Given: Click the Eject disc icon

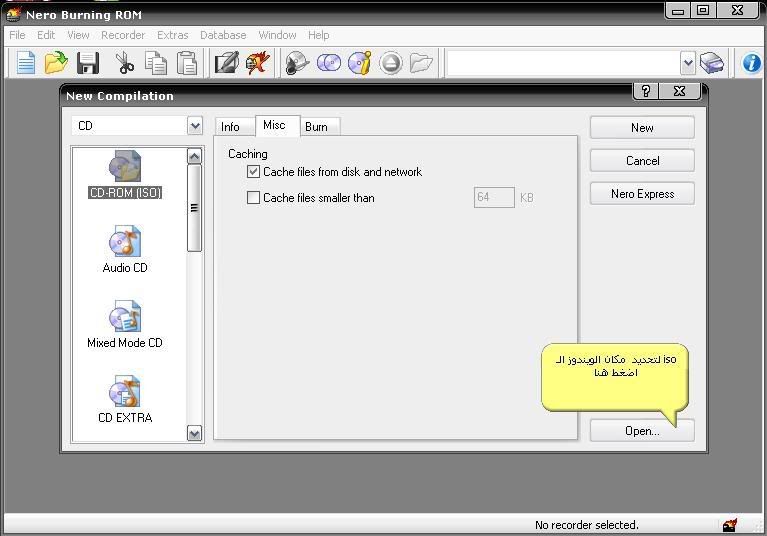Looking at the screenshot, I should [390, 63].
